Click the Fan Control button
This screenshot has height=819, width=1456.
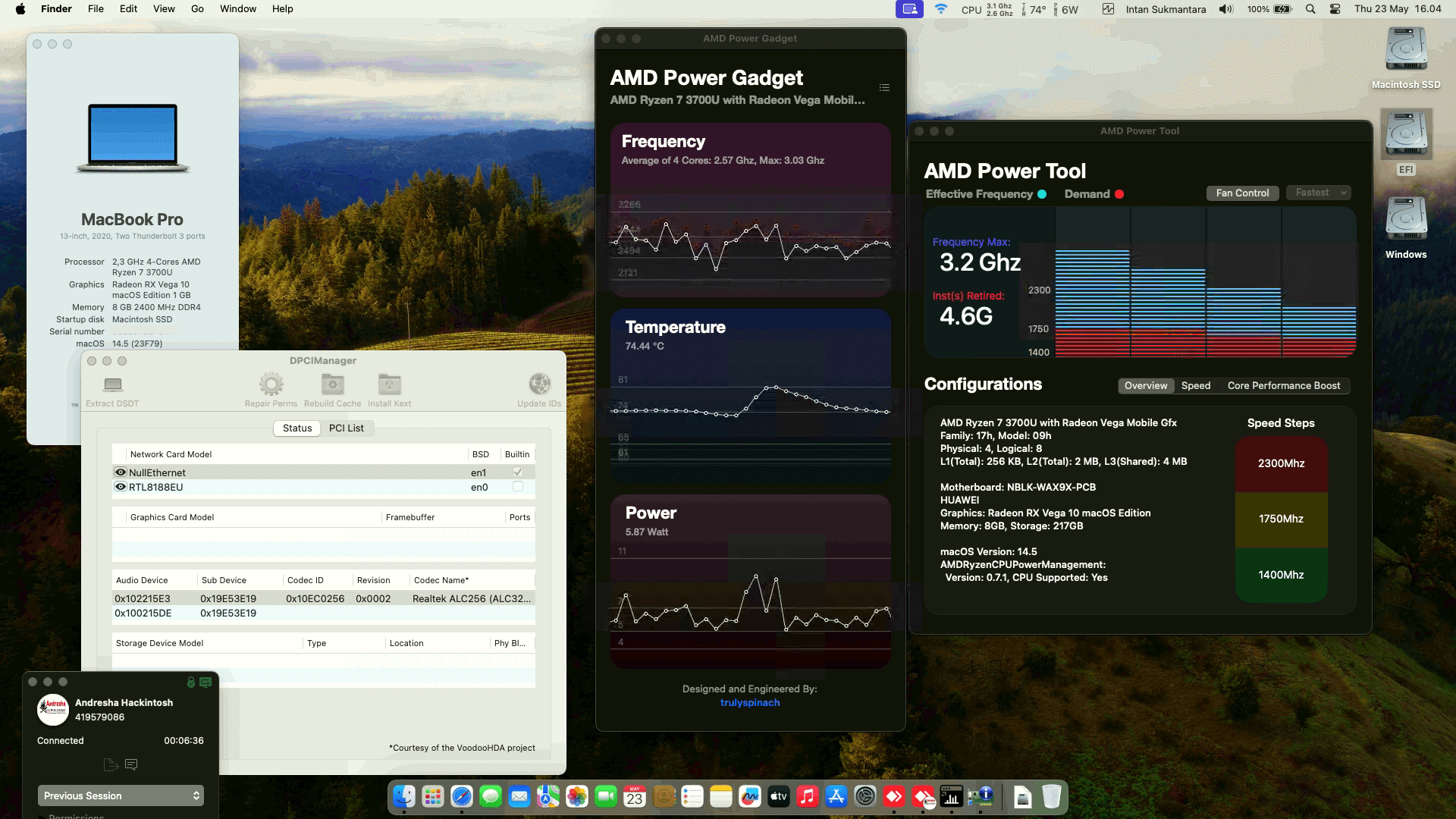pyautogui.click(x=1242, y=193)
